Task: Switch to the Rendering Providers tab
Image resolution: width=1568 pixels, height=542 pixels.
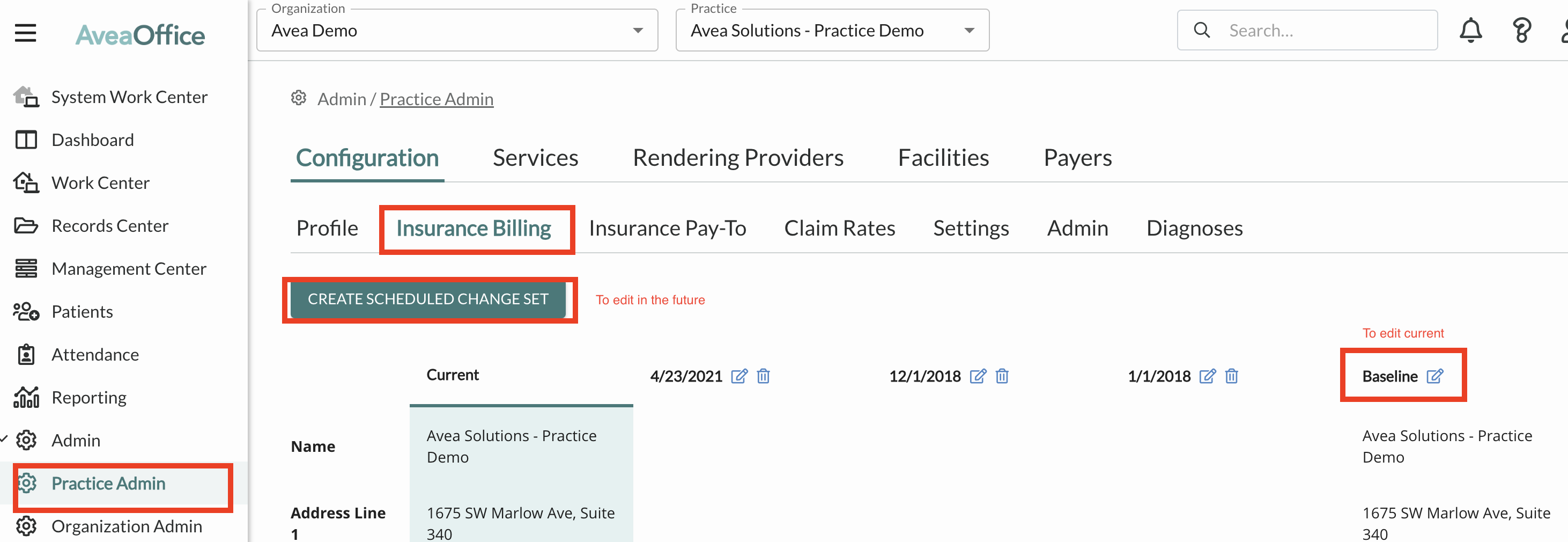Action: point(738,158)
